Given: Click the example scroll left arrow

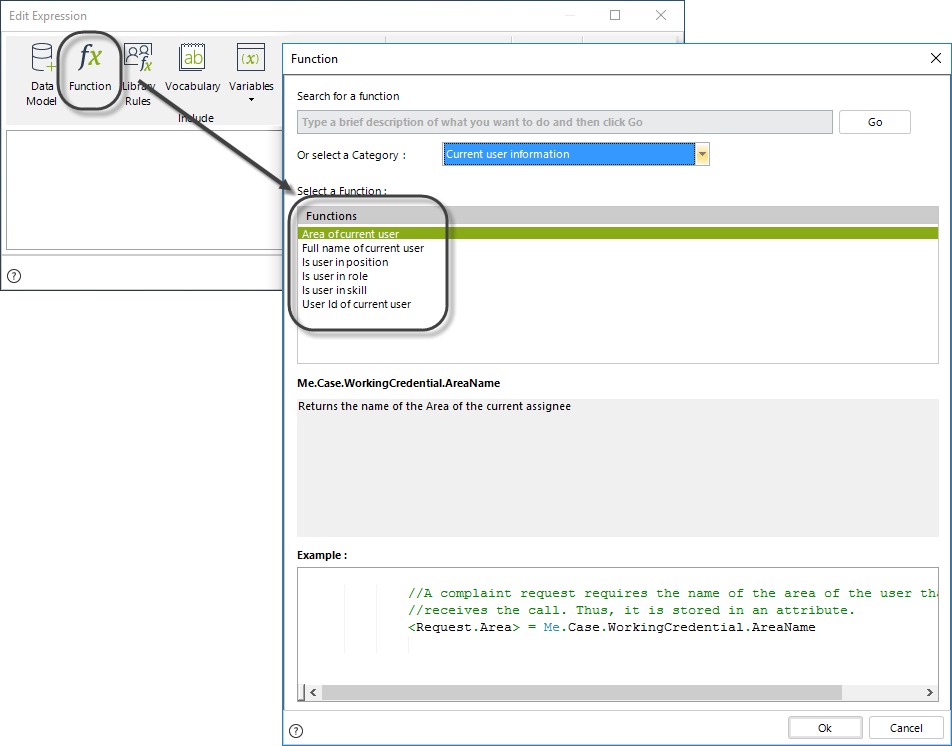Looking at the screenshot, I should click(313, 692).
